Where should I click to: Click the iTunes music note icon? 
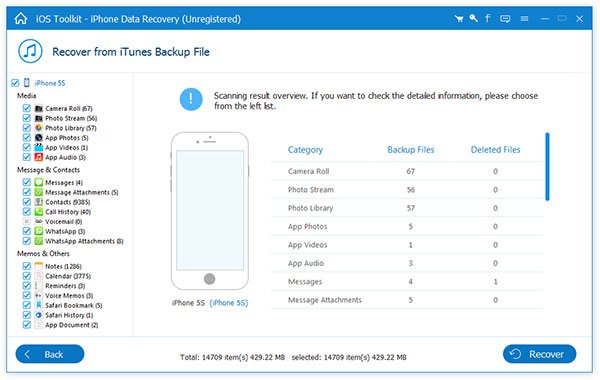[x=30, y=51]
